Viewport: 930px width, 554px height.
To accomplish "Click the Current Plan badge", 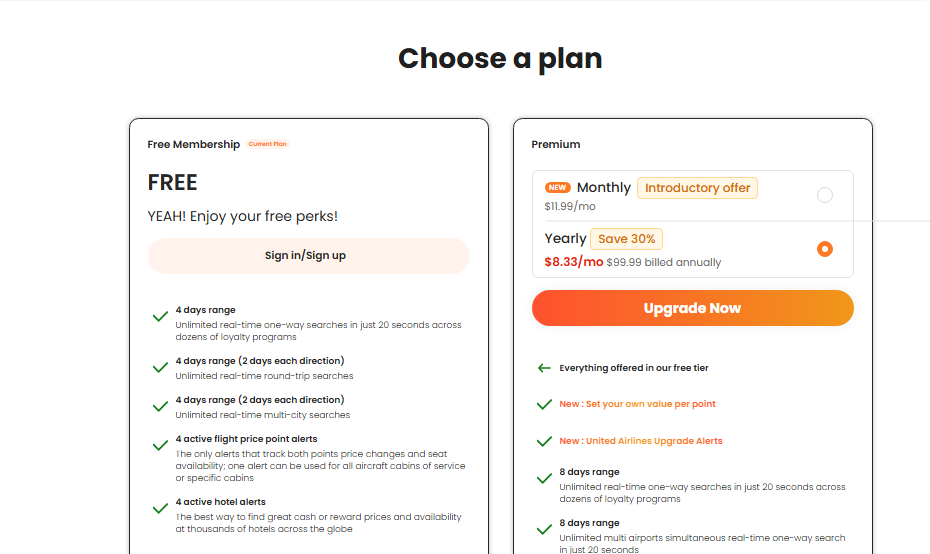I will pyautogui.click(x=267, y=144).
